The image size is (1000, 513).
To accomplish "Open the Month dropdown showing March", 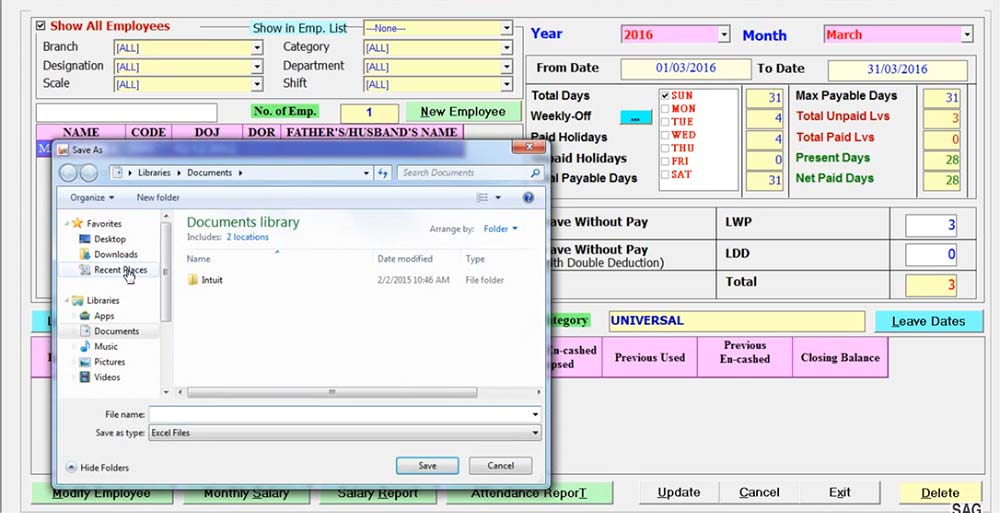I will point(966,35).
